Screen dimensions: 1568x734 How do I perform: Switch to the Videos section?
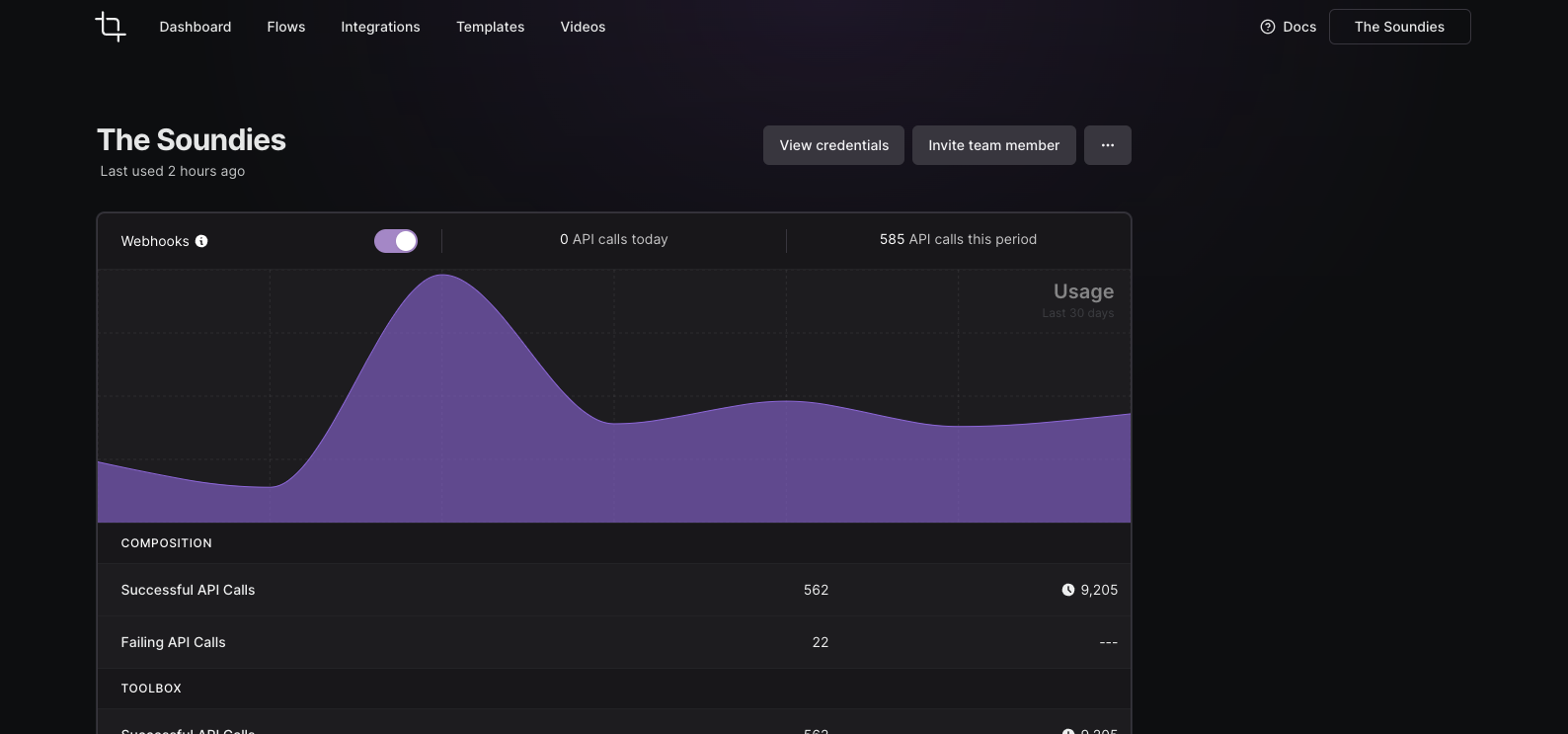click(x=583, y=27)
